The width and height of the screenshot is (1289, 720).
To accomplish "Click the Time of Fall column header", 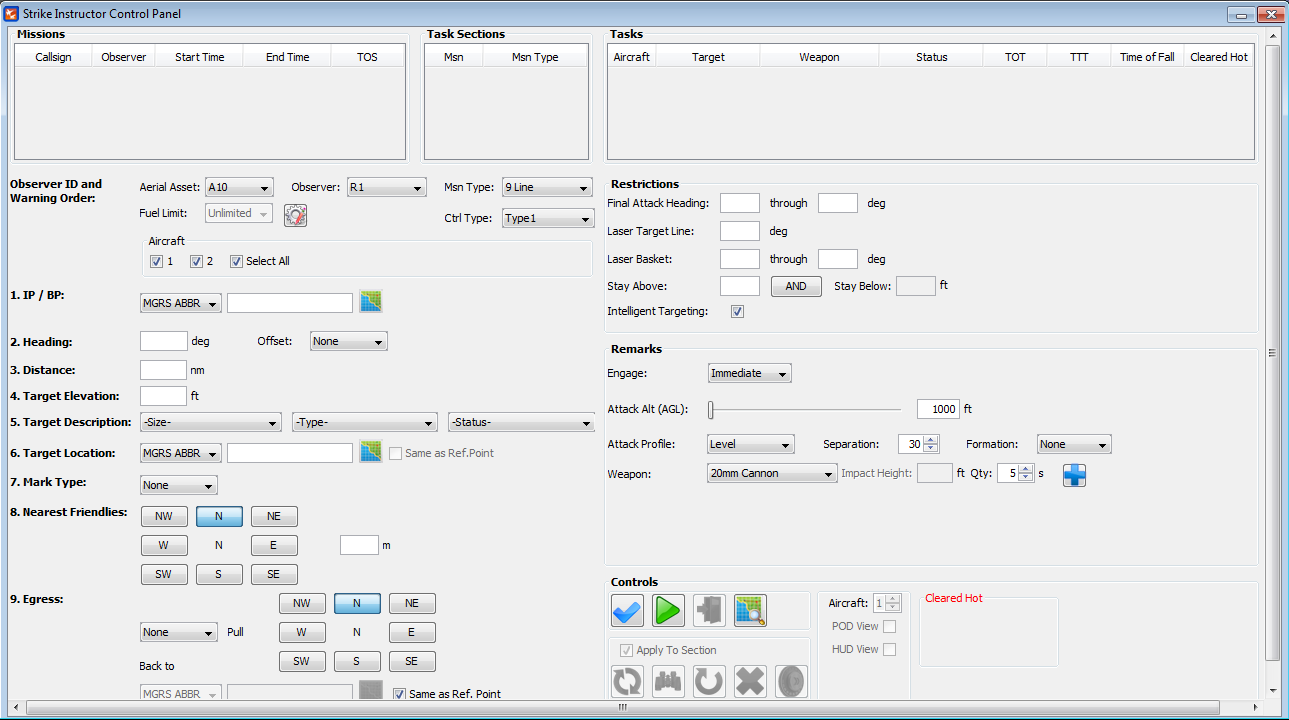I will (1147, 57).
